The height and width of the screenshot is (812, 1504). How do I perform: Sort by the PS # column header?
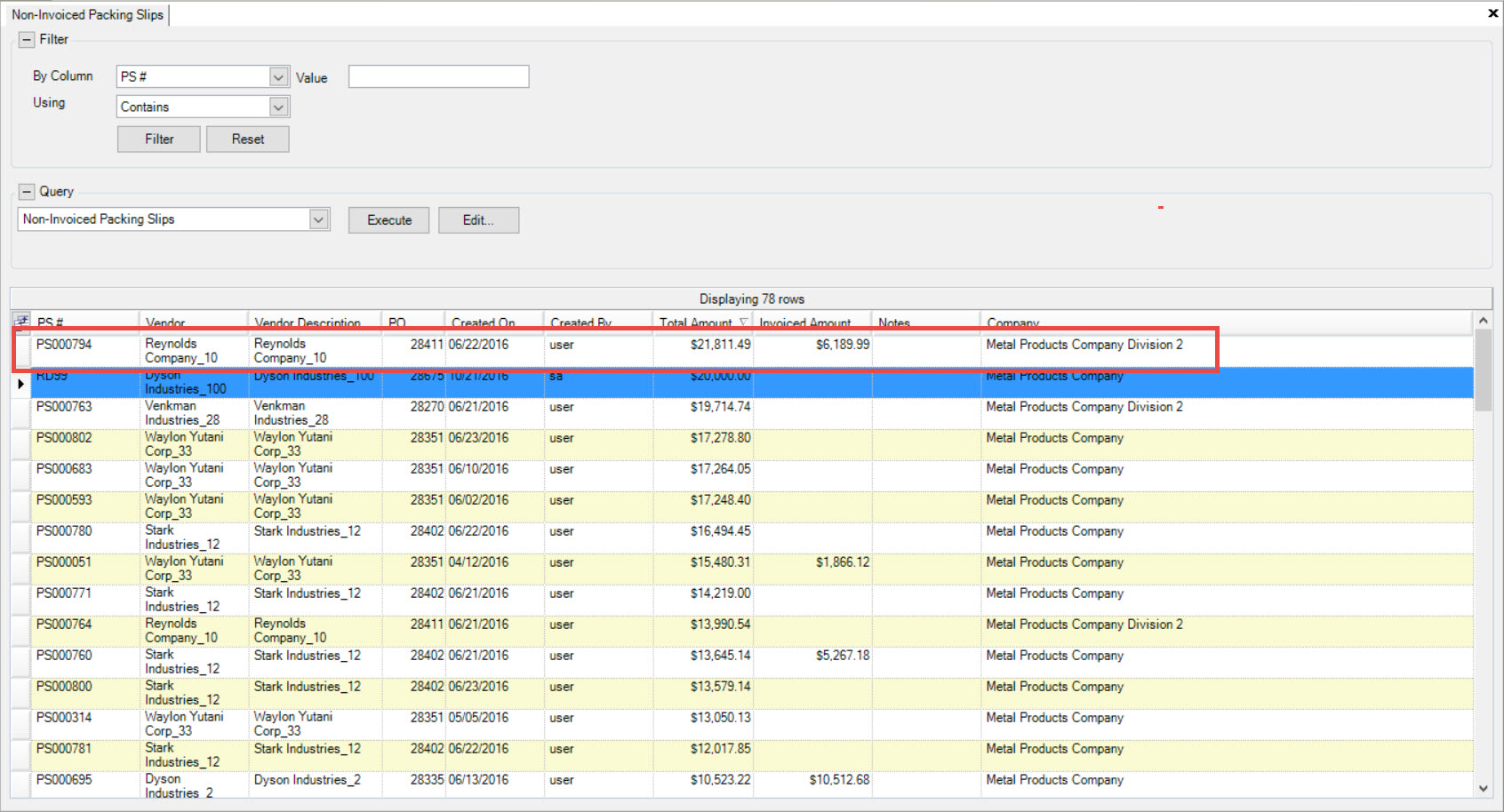[x=85, y=322]
